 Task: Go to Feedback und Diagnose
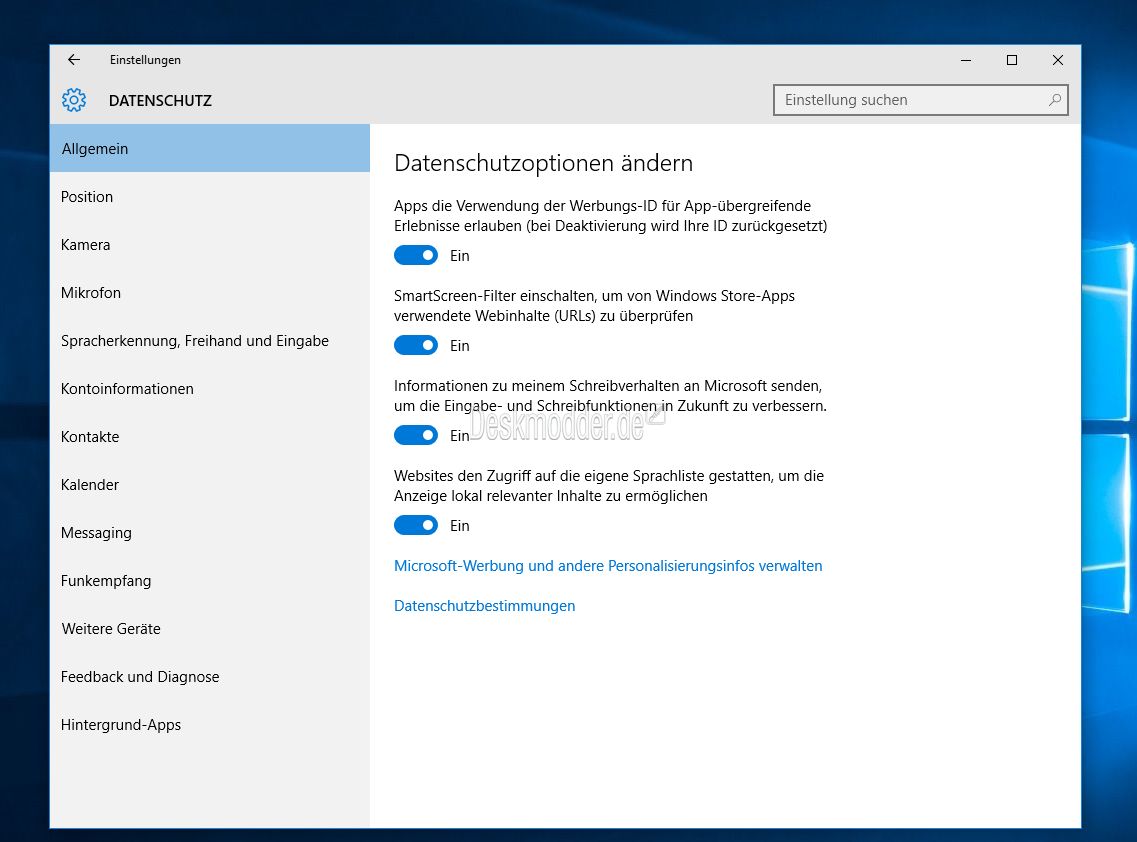(210, 676)
